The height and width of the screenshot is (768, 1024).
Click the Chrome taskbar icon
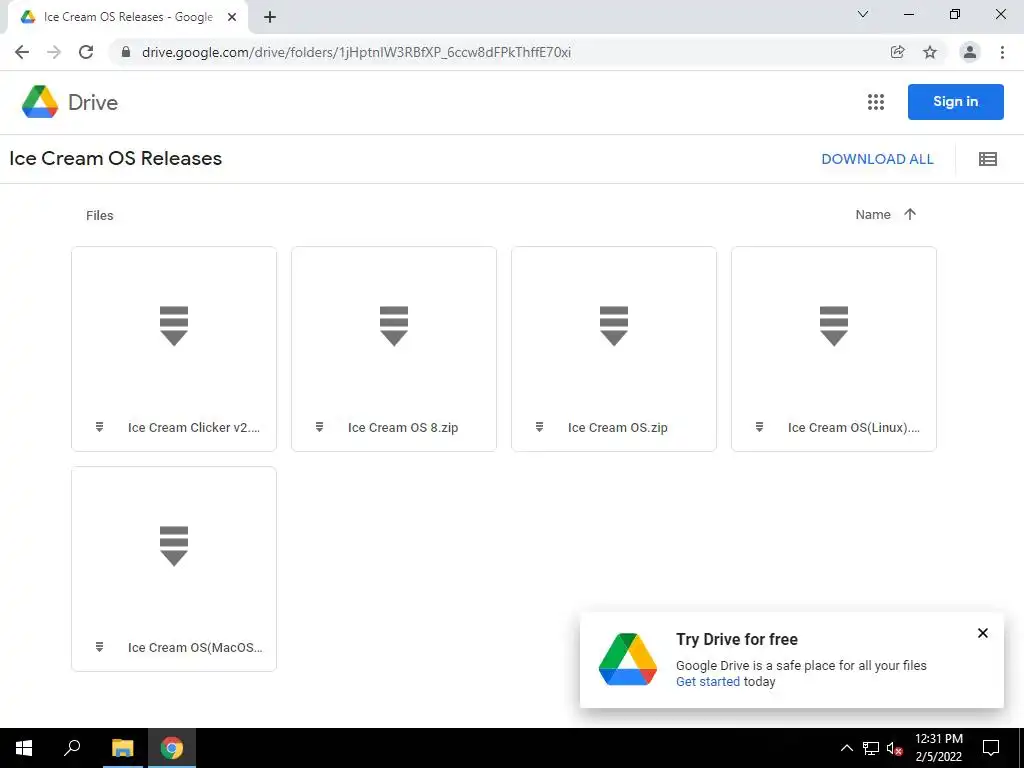172,748
